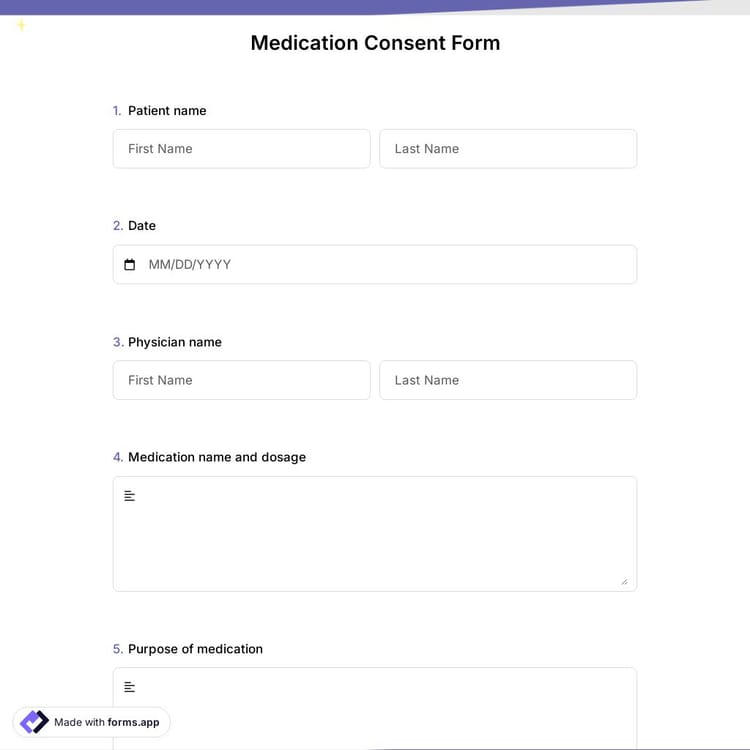750x750 pixels.
Task: Click the Patient name question label
Action: [167, 111]
